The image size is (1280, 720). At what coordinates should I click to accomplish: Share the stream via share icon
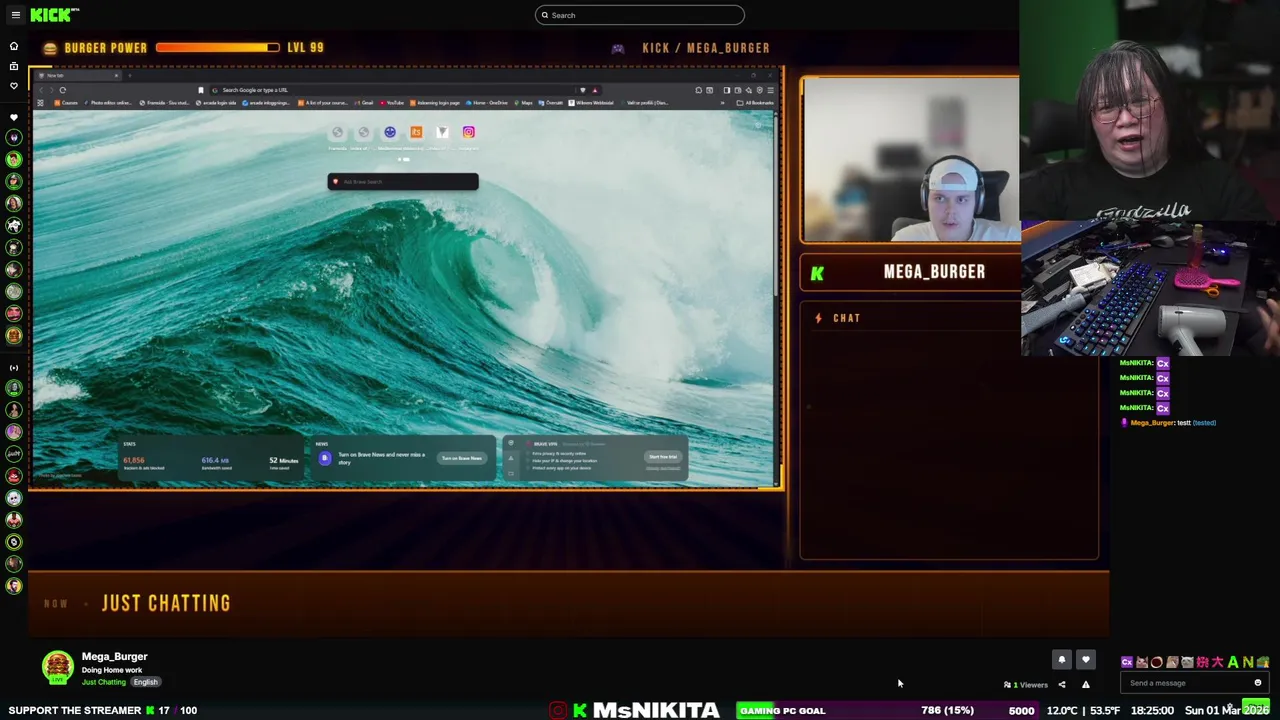(1062, 685)
